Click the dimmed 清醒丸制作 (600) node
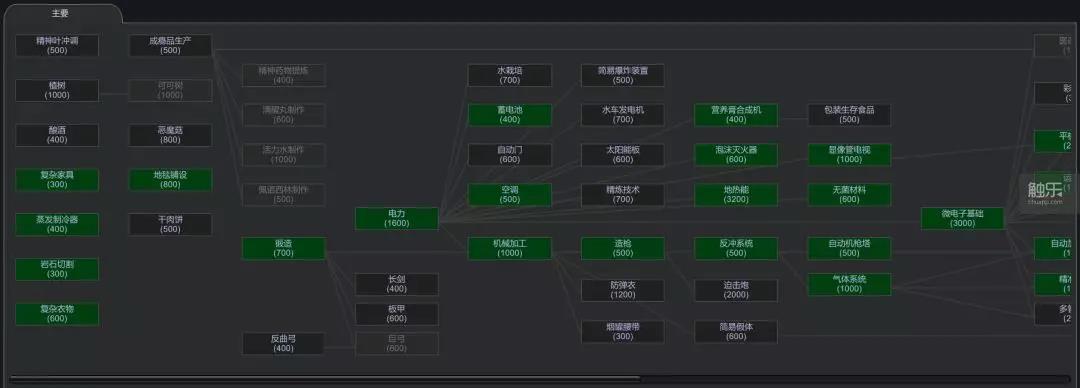1080x388 pixels. (284, 114)
